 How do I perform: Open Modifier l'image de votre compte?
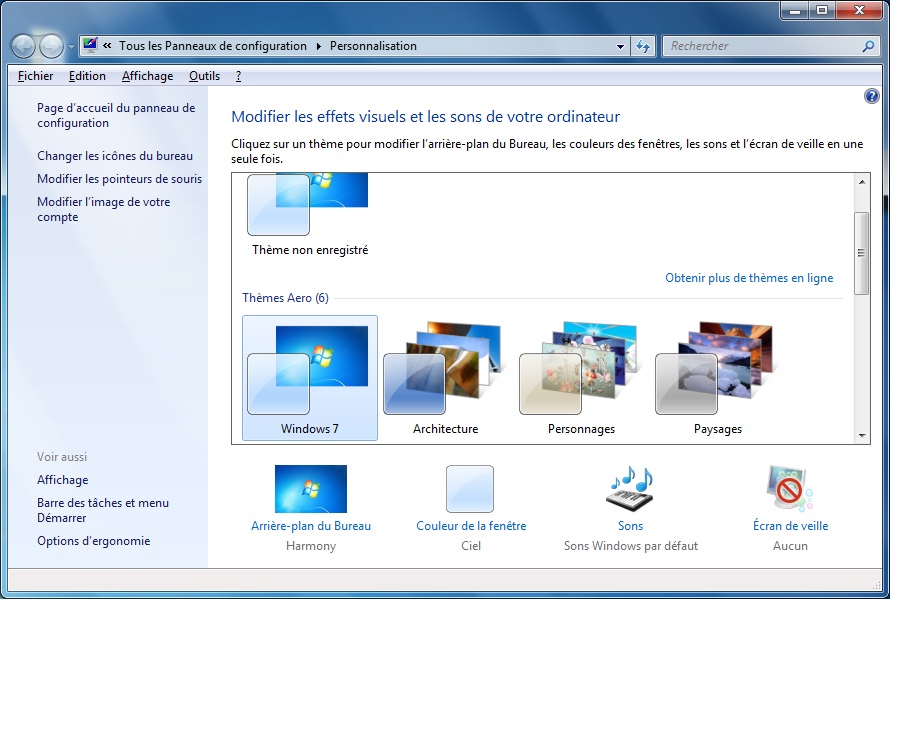[x=104, y=210]
